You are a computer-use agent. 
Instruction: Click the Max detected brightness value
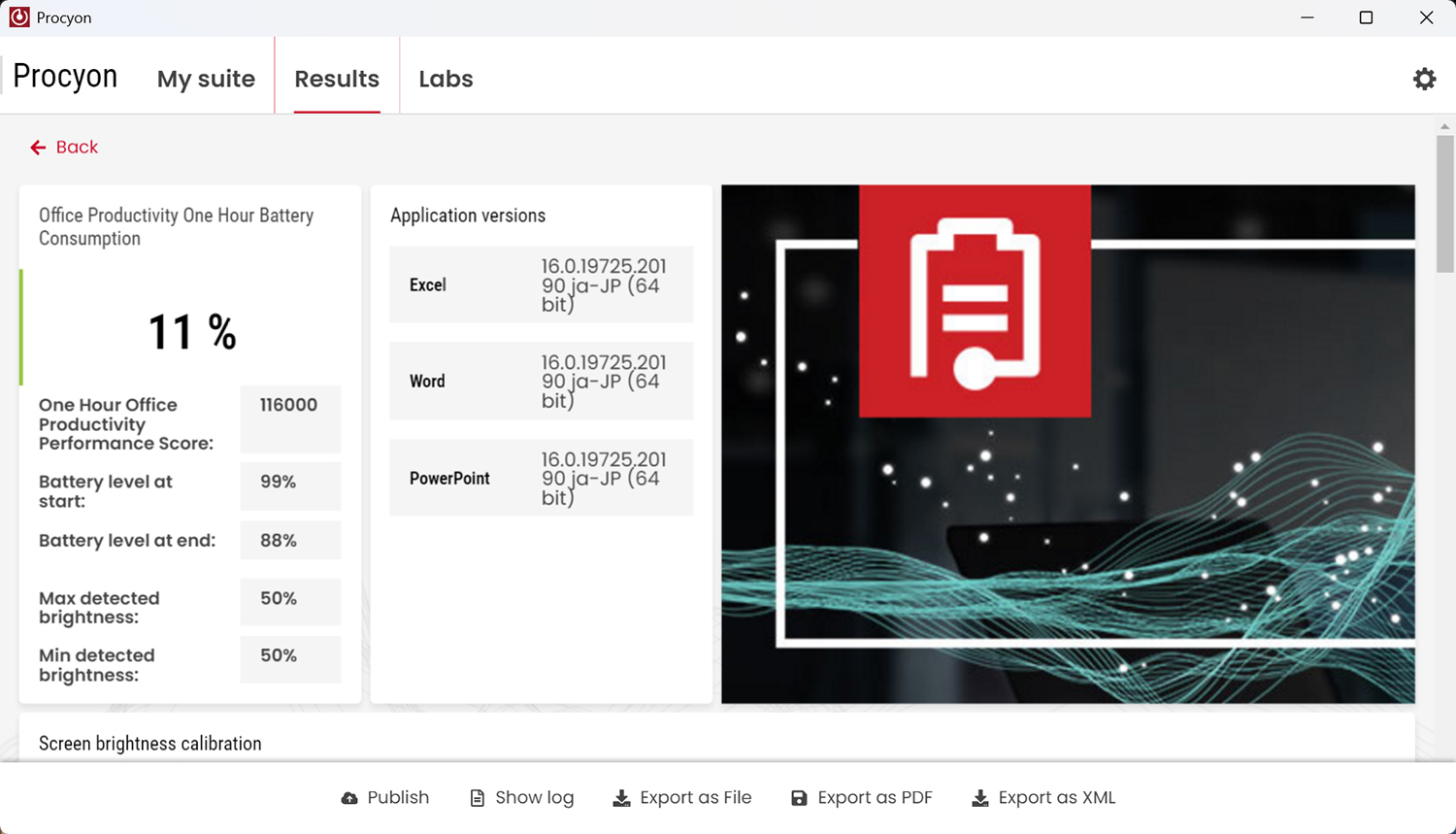coord(279,598)
